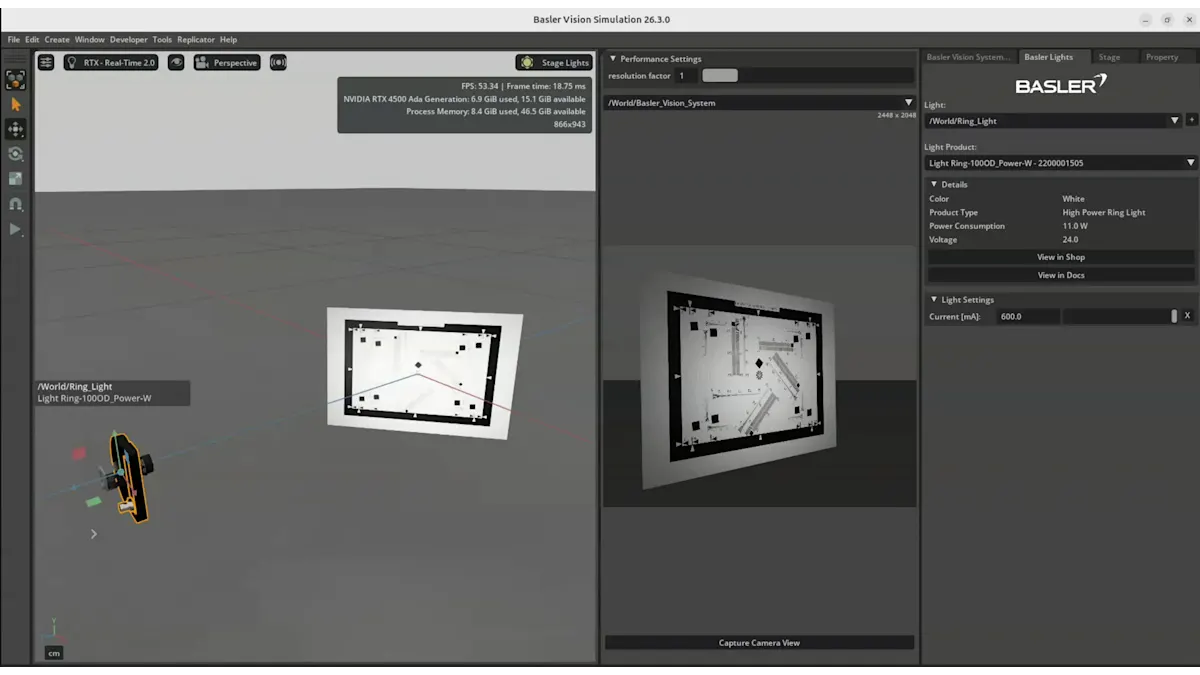Click the 24.0 voltage value

(1070, 240)
